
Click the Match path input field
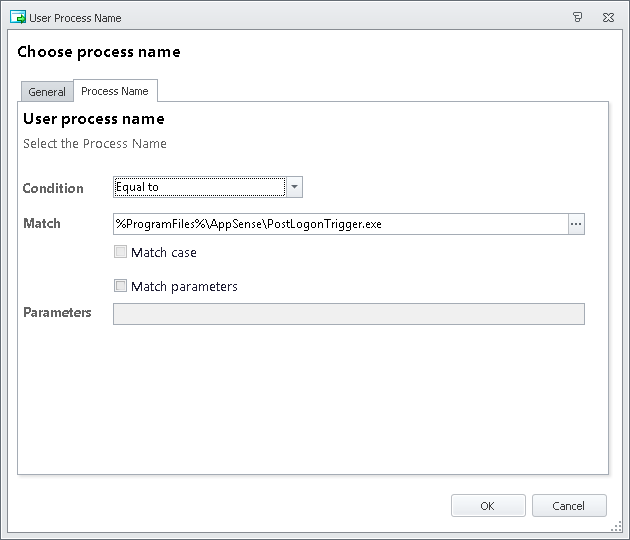tap(340, 224)
